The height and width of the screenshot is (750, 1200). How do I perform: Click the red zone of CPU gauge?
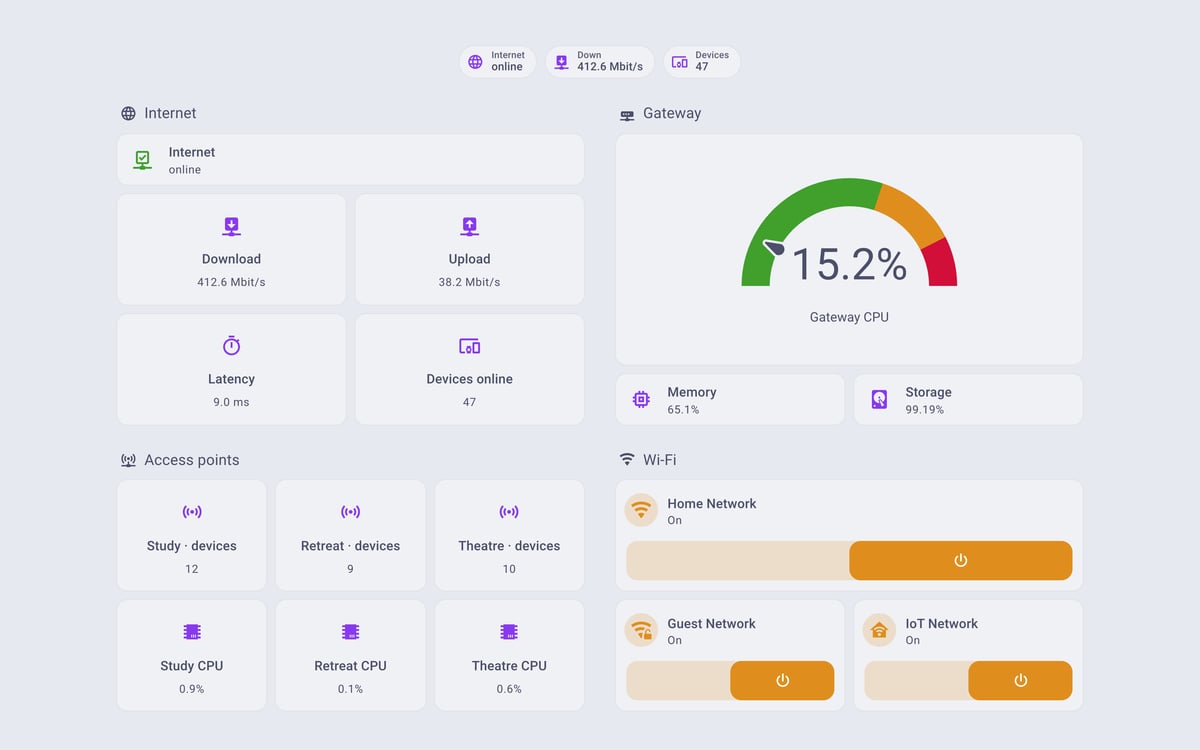(939, 264)
